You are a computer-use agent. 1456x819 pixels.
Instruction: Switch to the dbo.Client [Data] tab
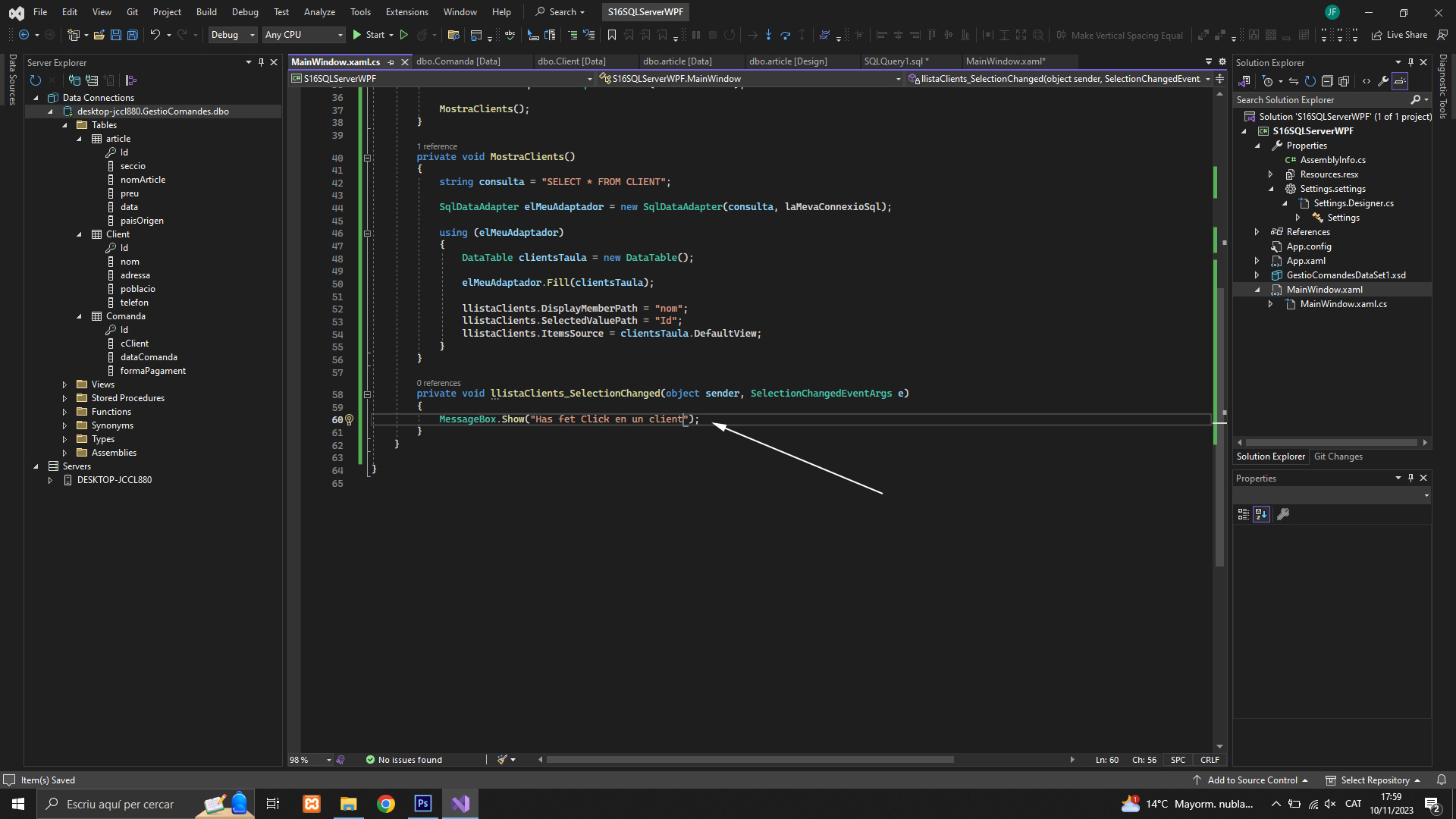pyautogui.click(x=571, y=61)
